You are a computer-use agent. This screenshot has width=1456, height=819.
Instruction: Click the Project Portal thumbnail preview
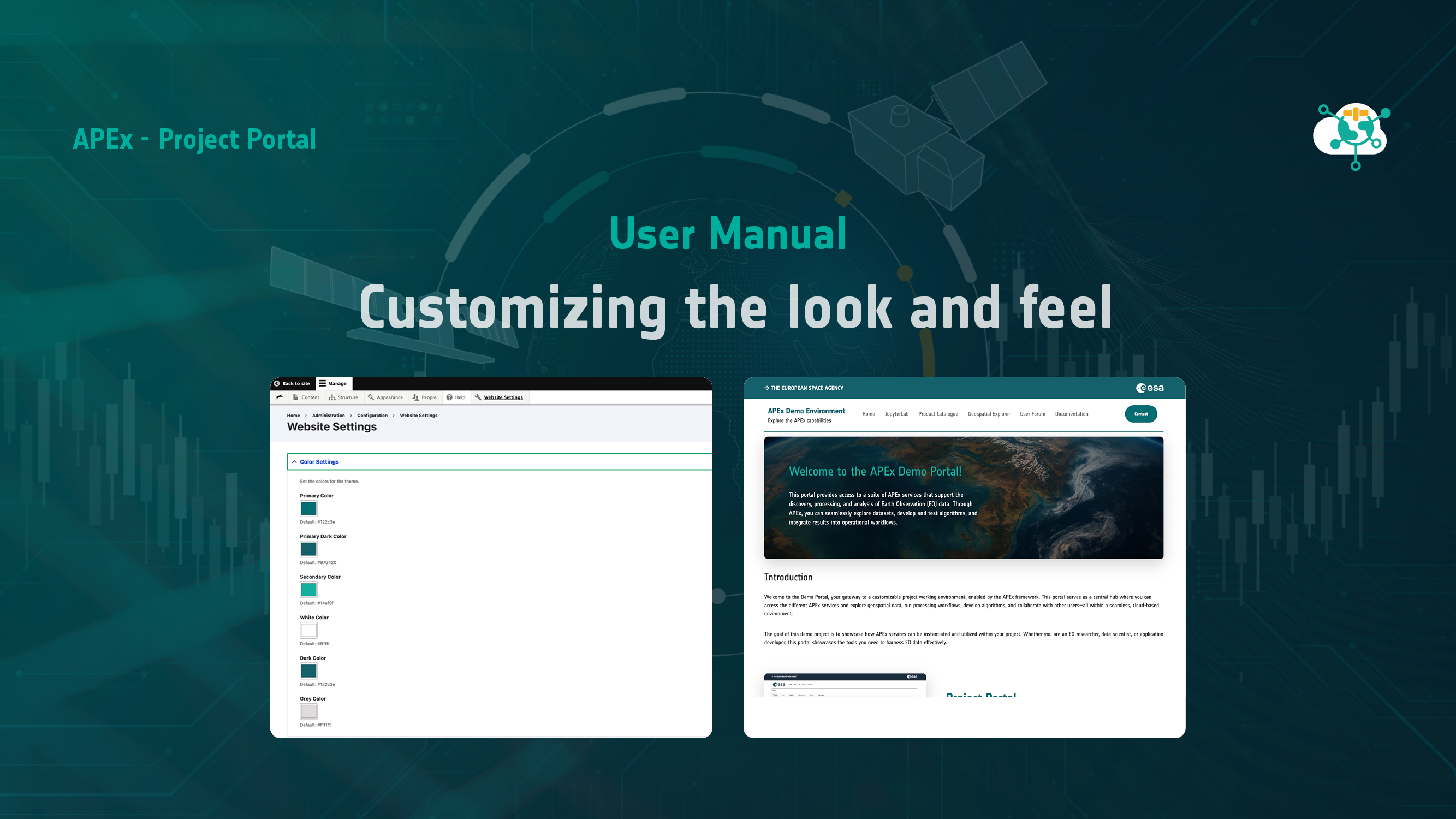coord(845,685)
